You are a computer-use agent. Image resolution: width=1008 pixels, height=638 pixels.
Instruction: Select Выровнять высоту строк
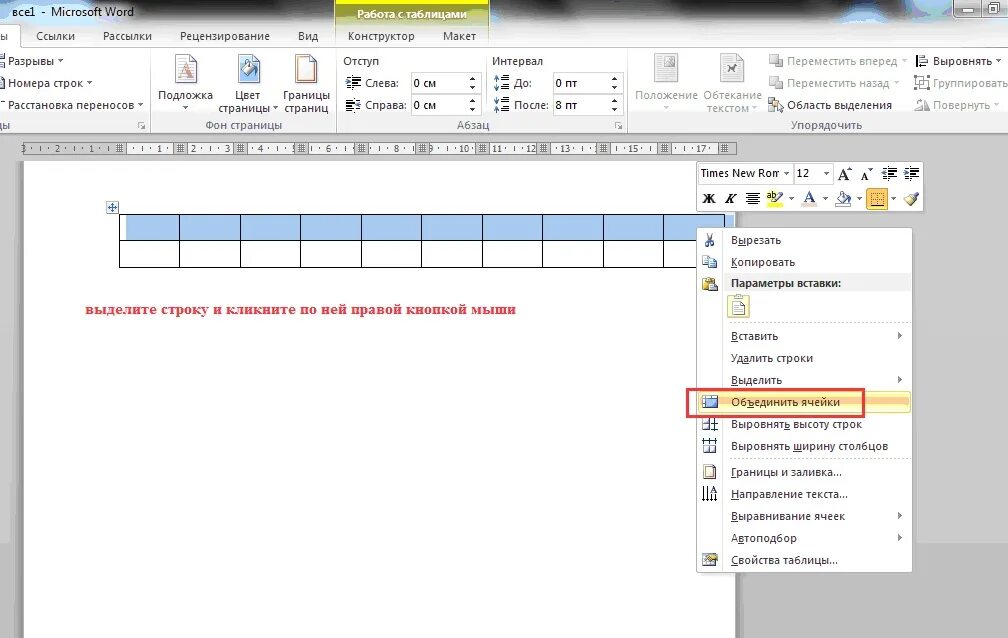pos(805,424)
